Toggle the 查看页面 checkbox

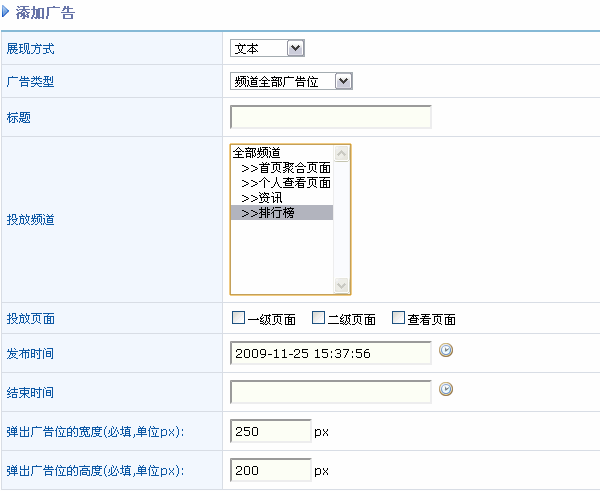[398, 318]
